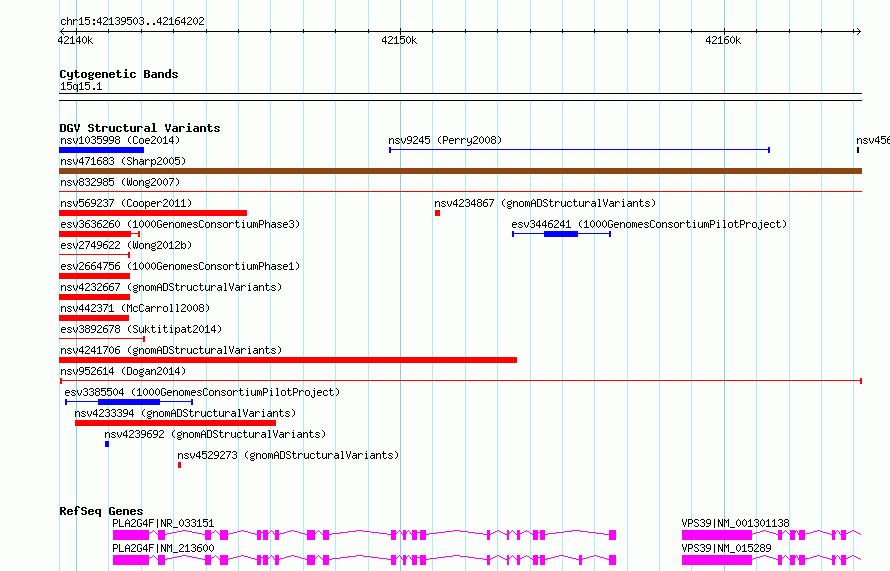Click the VPS39|NM_015289 gene label

727,548
